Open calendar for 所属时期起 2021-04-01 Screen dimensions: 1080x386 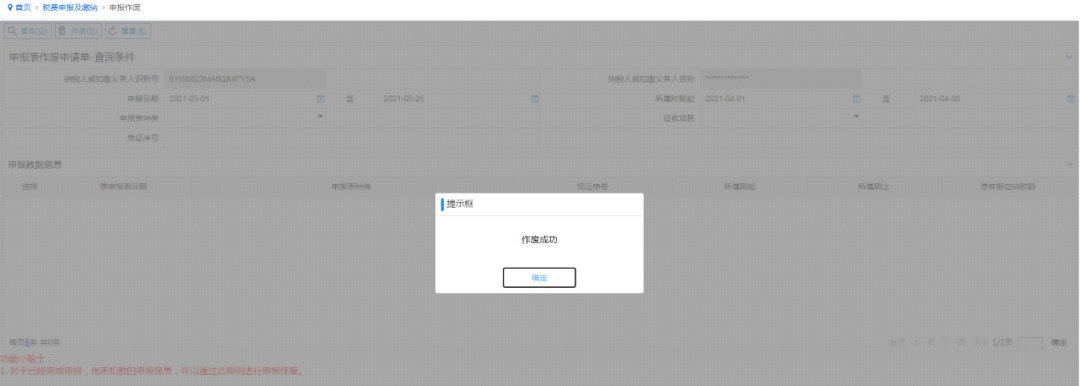[856, 99]
